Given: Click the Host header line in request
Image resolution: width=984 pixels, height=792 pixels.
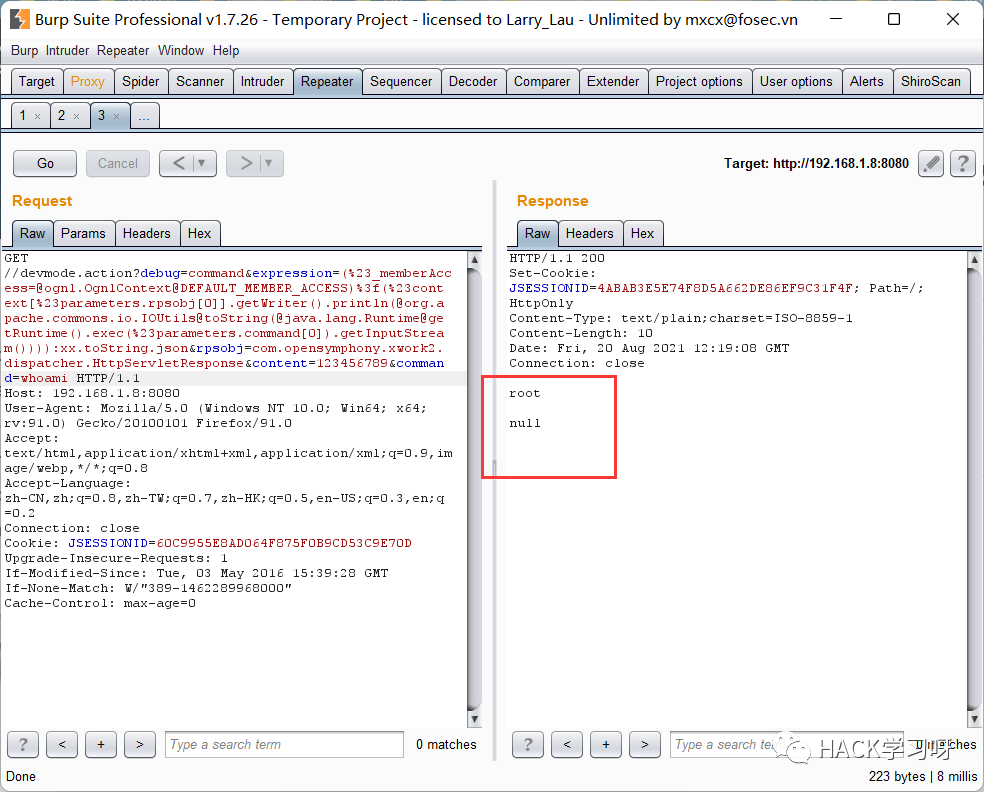Looking at the screenshot, I should coord(92,393).
